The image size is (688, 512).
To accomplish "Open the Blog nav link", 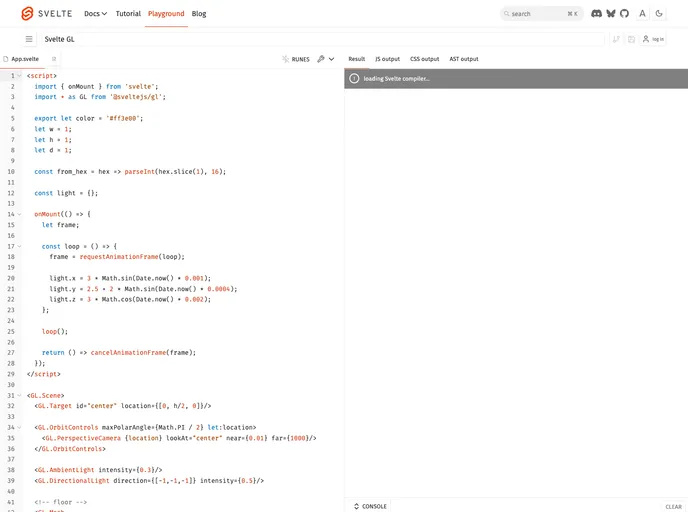I will 199,14.
